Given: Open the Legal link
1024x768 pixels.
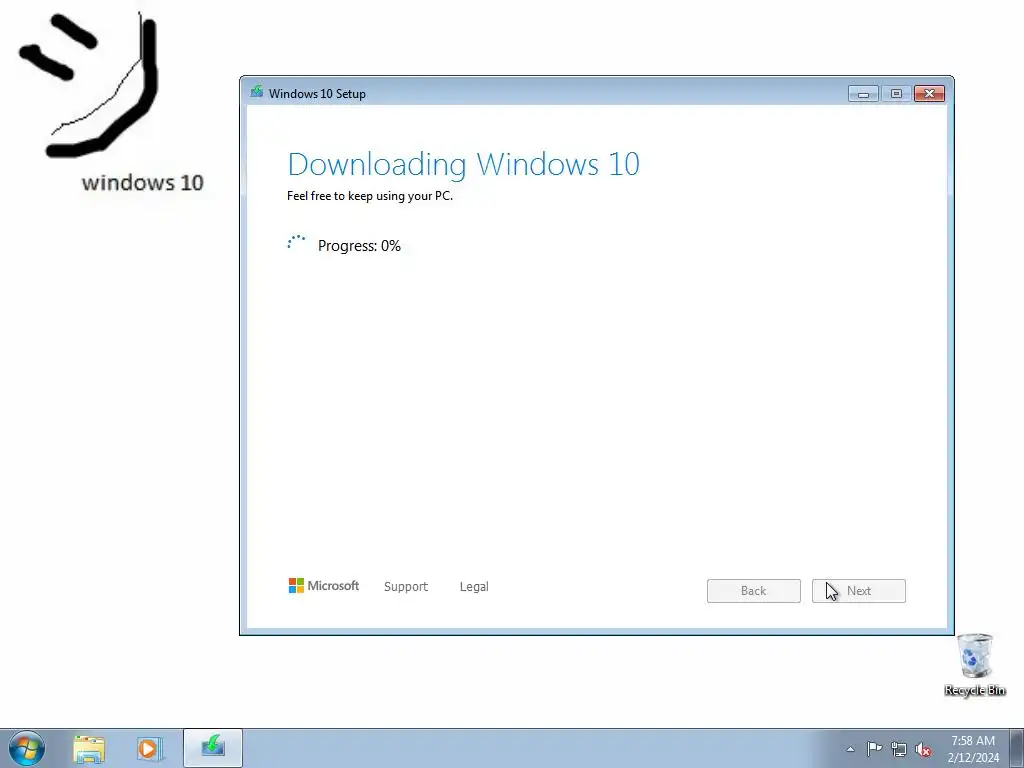Looking at the screenshot, I should [x=474, y=586].
